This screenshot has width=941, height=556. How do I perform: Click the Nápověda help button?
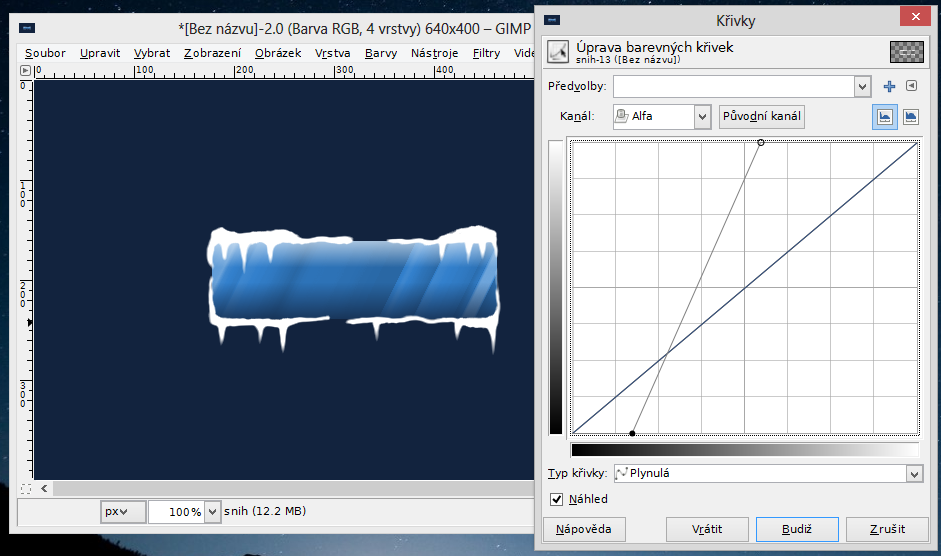(x=584, y=529)
